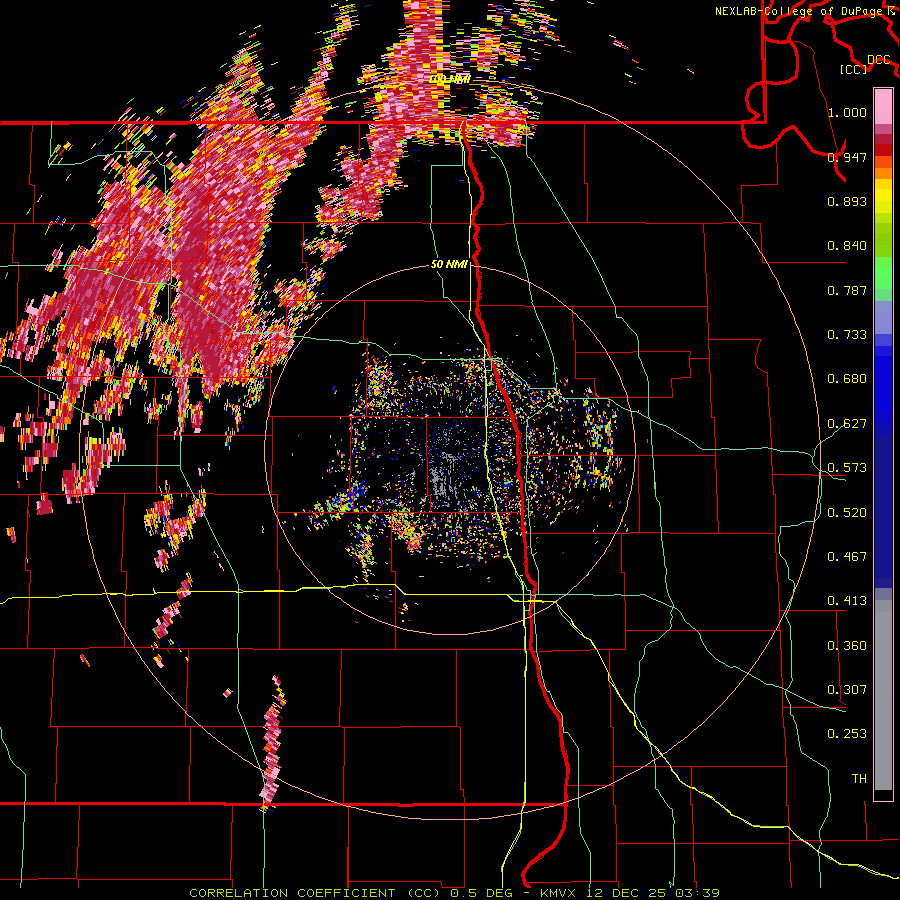Select the 0.413 scale value
The height and width of the screenshot is (900, 900).
[x=847, y=601]
